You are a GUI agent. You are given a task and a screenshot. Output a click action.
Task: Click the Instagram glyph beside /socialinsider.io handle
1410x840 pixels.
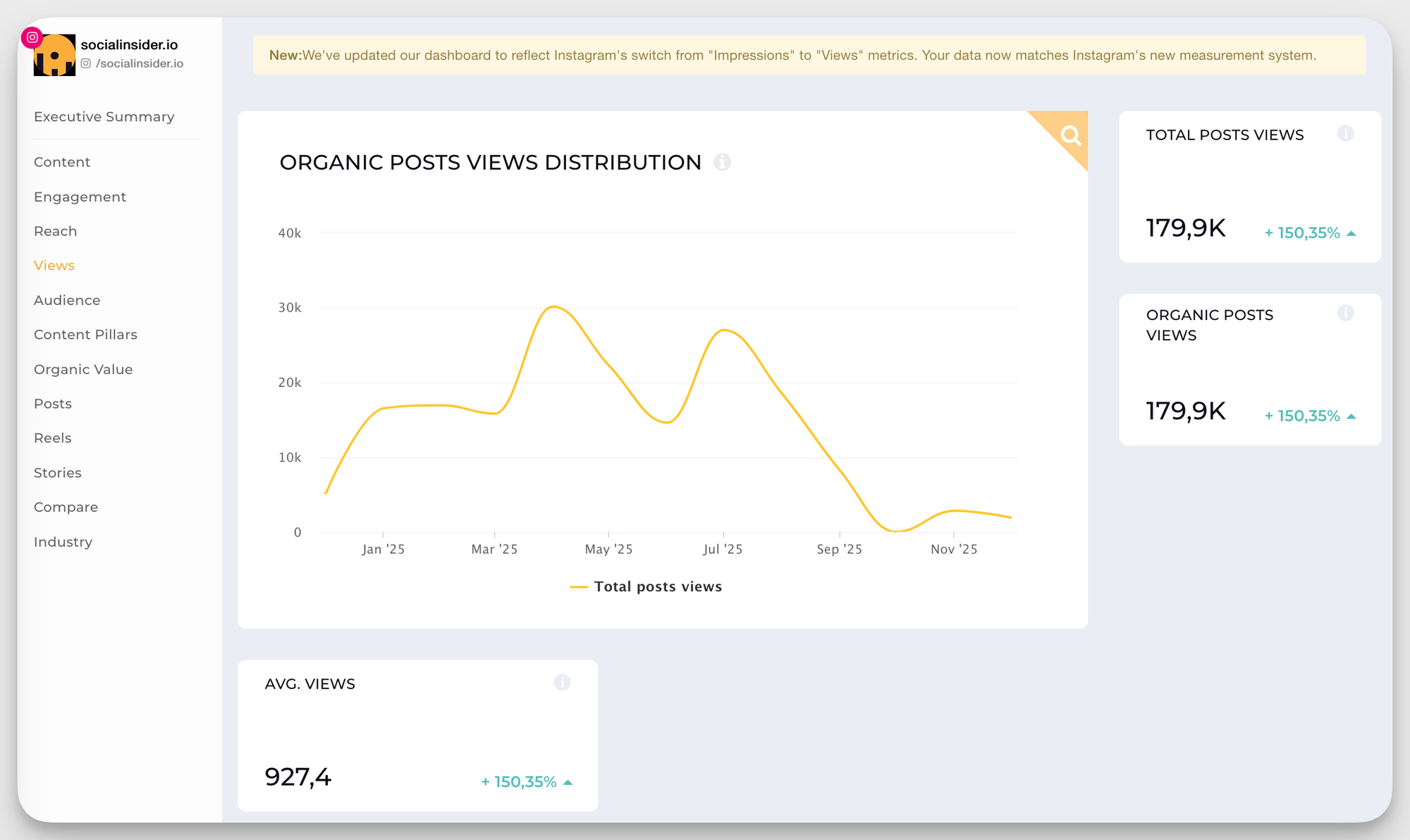87,63
